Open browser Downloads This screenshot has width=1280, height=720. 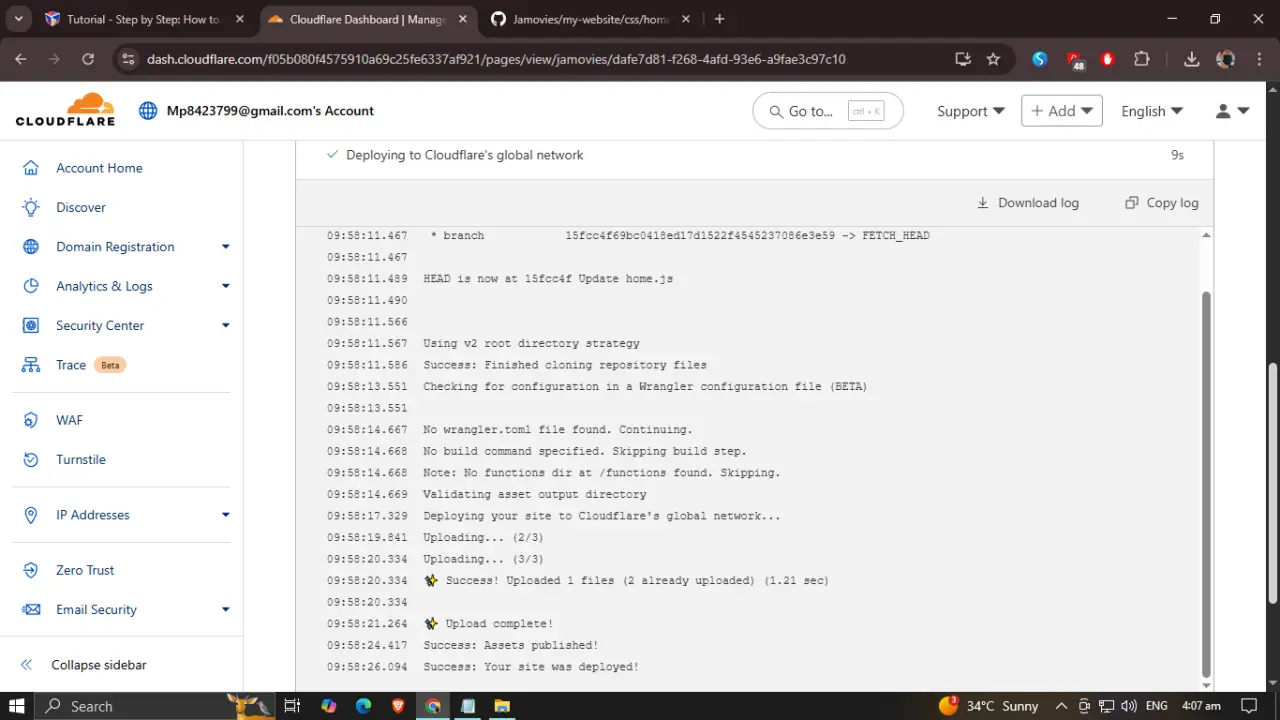(1191, 59)
